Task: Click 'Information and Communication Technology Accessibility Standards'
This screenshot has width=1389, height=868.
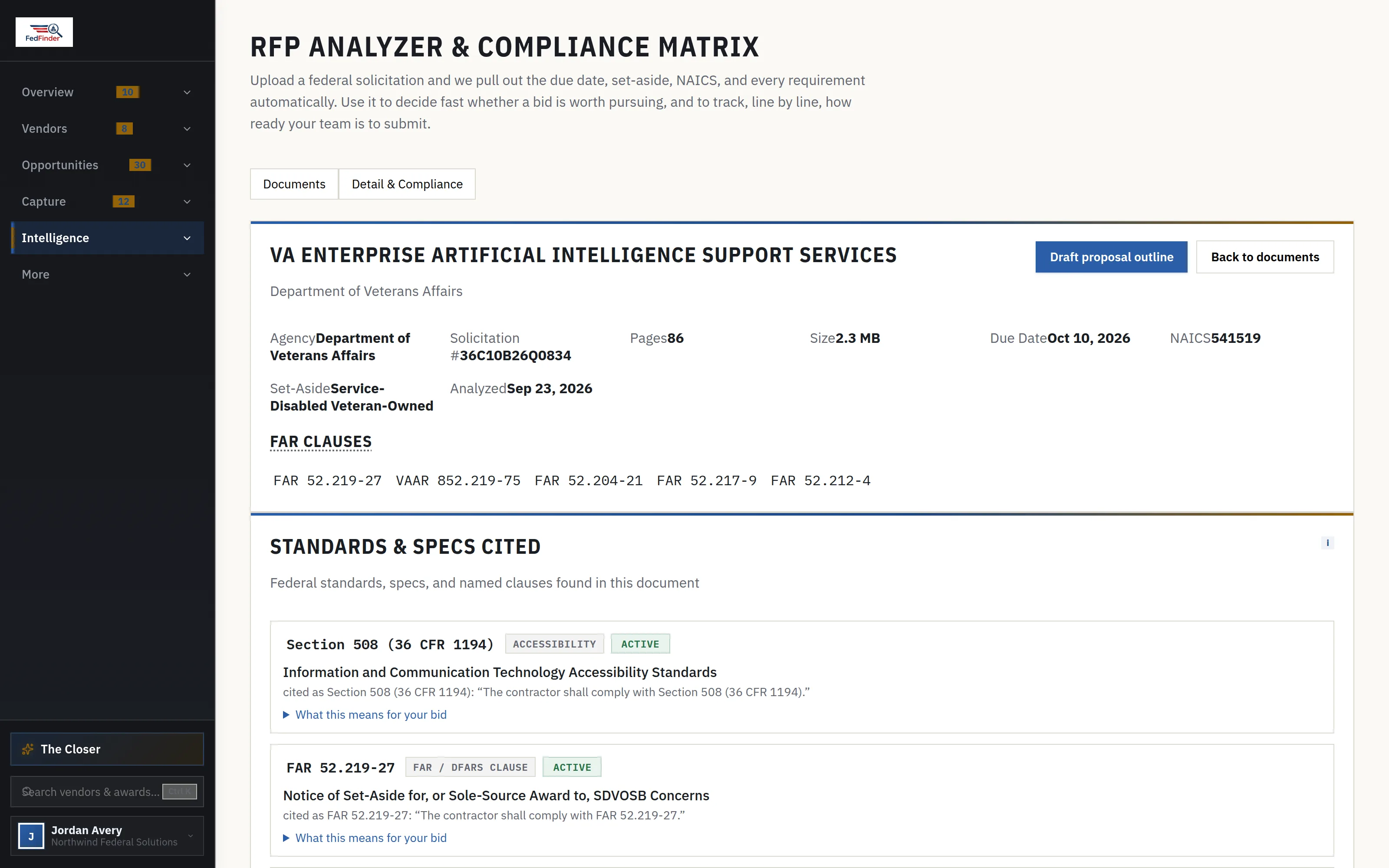Action: pos(499,672)
